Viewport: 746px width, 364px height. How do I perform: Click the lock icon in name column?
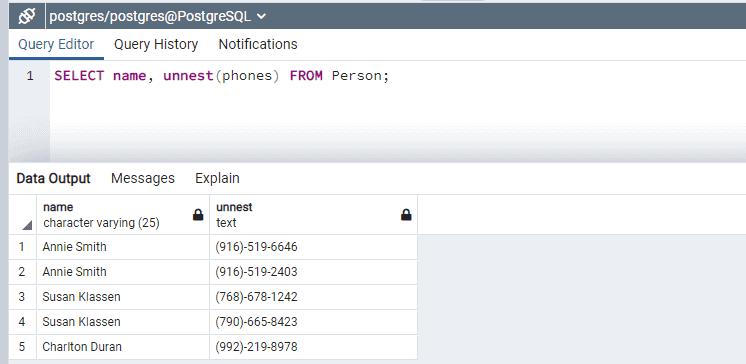[x=198, y=215]
